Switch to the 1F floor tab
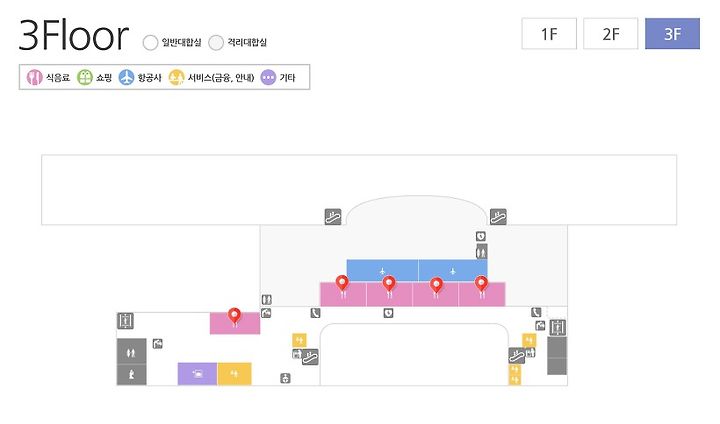Viewport: 720px width, 424px height. 549,34
